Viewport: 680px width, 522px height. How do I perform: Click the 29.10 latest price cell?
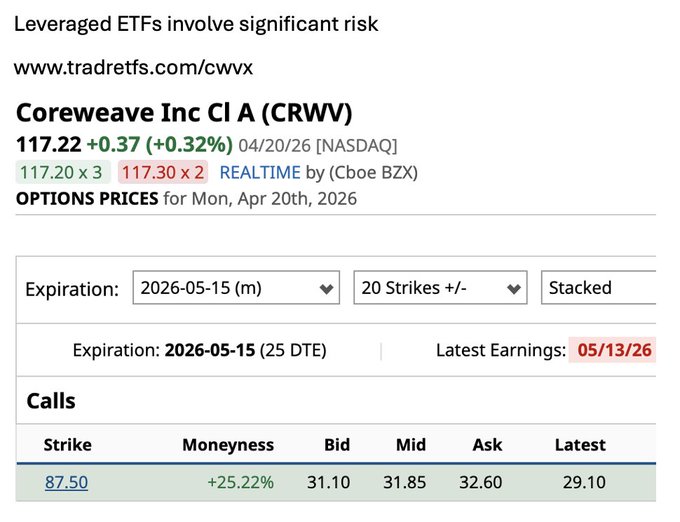click(x=583, y=482)
